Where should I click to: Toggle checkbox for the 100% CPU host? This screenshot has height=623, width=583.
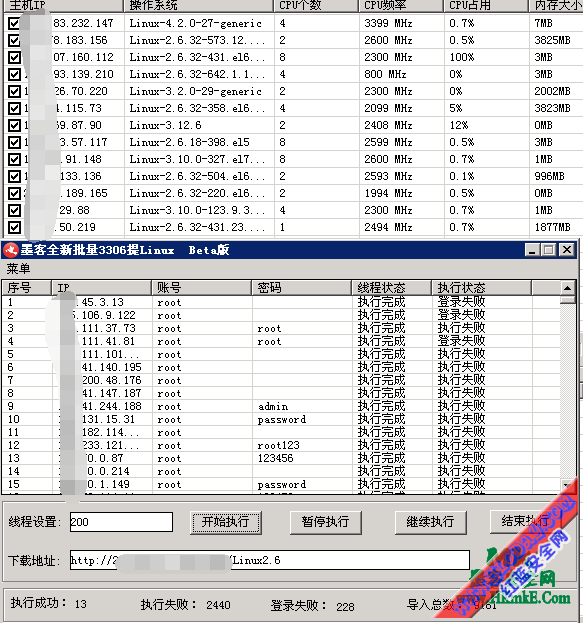coord(14,58)
